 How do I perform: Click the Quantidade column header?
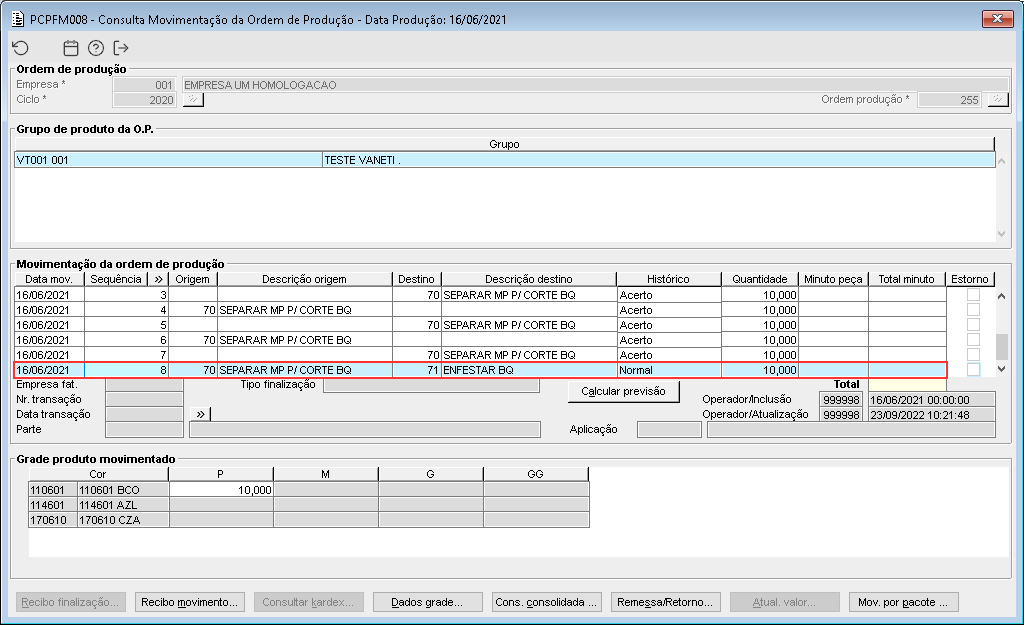pos(760,279)
